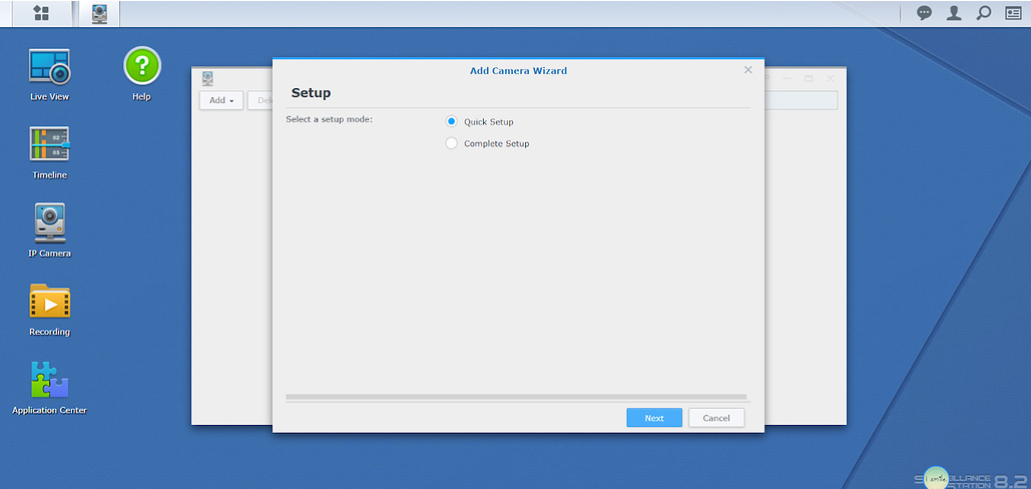Open the Help desktop icon
1031x489 pixels.
coord(142,66)
